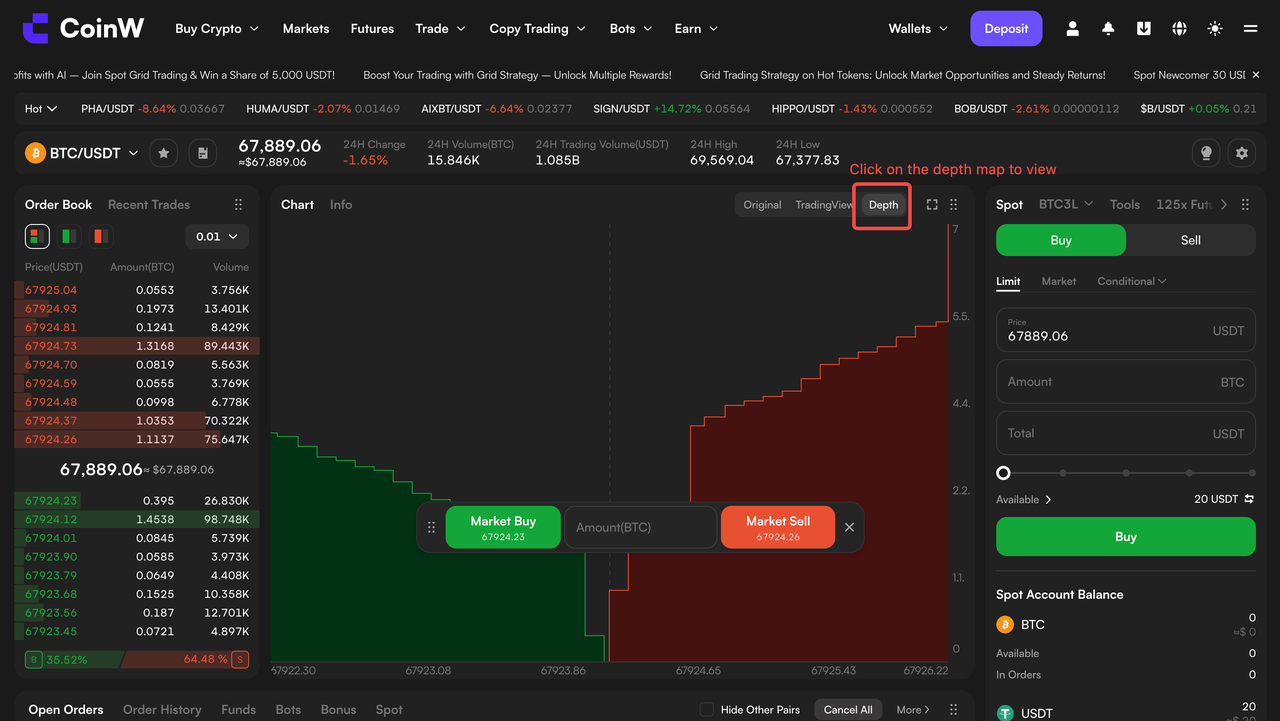This screenshot has height=721, width=1280.
Task: Select the Original chart view
Action: tap(762, 205)
